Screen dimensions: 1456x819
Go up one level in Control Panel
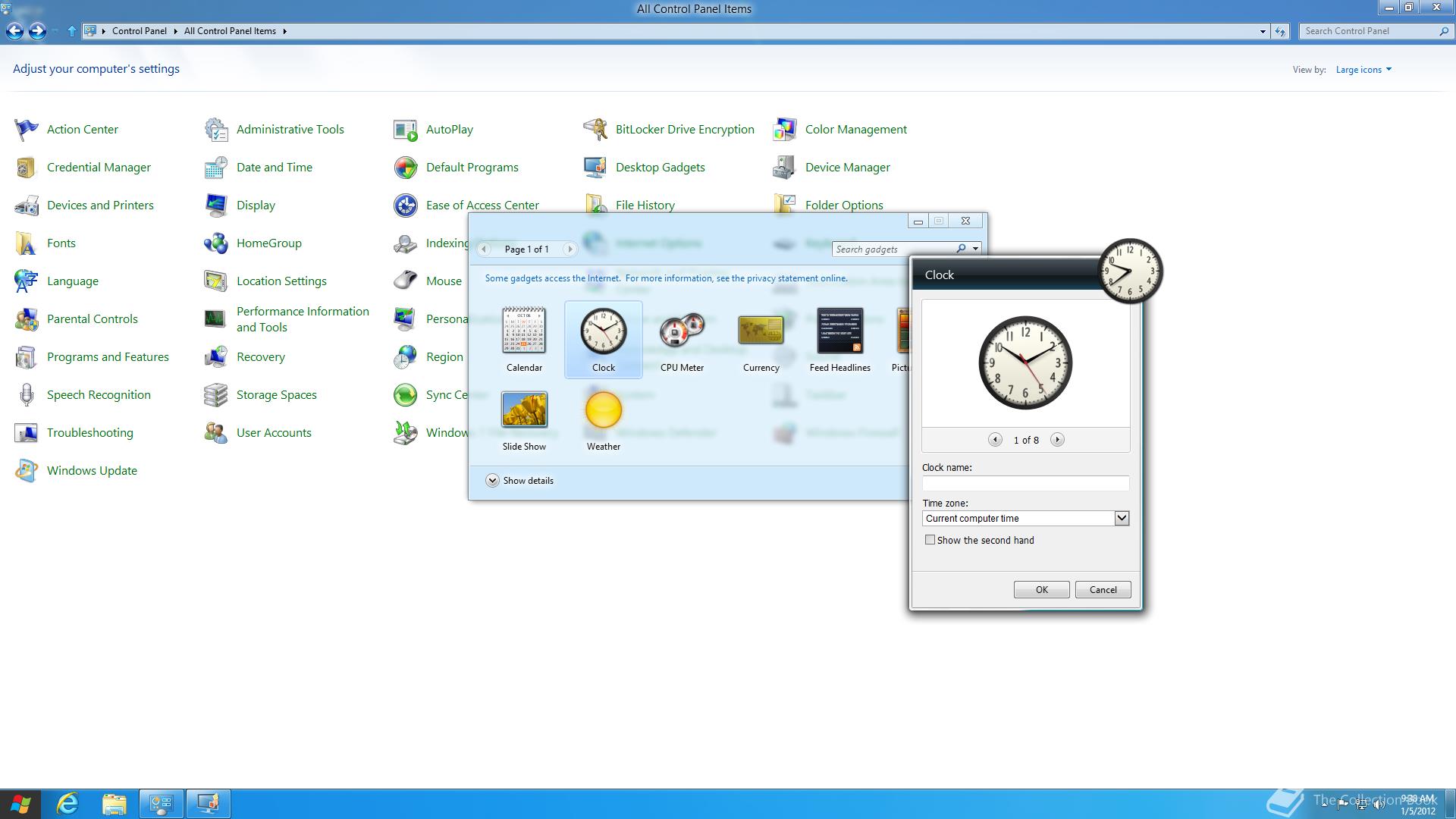[71, 31]
